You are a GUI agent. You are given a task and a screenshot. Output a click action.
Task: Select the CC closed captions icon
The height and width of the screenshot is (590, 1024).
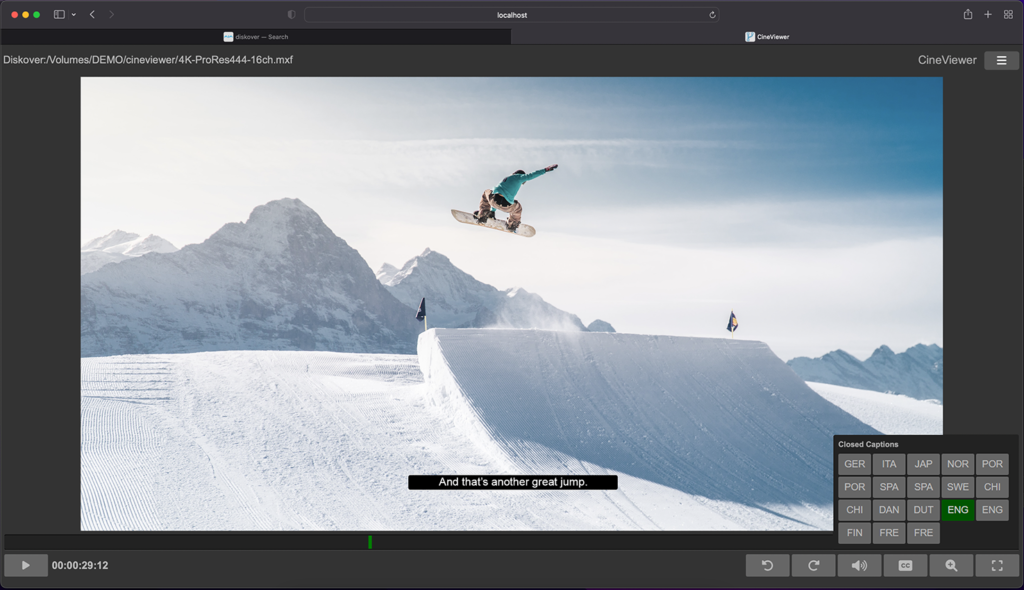(904, 565)
